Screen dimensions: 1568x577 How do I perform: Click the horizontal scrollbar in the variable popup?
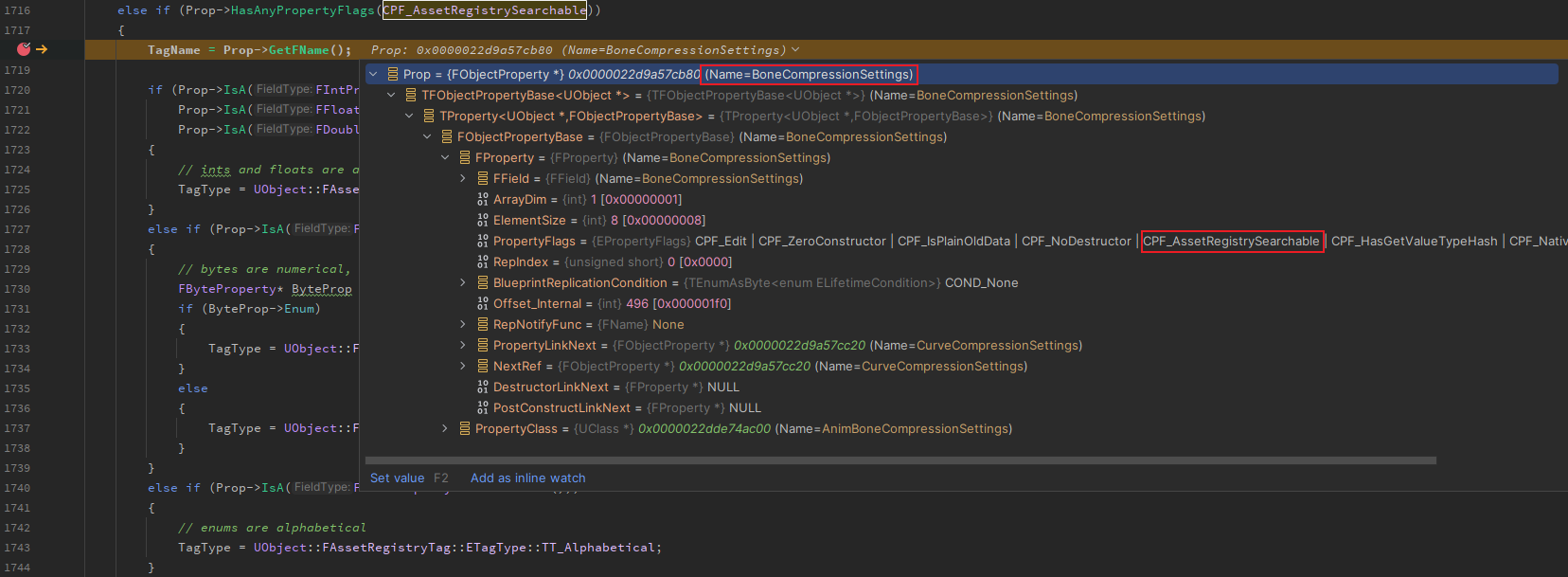(900, 460)
